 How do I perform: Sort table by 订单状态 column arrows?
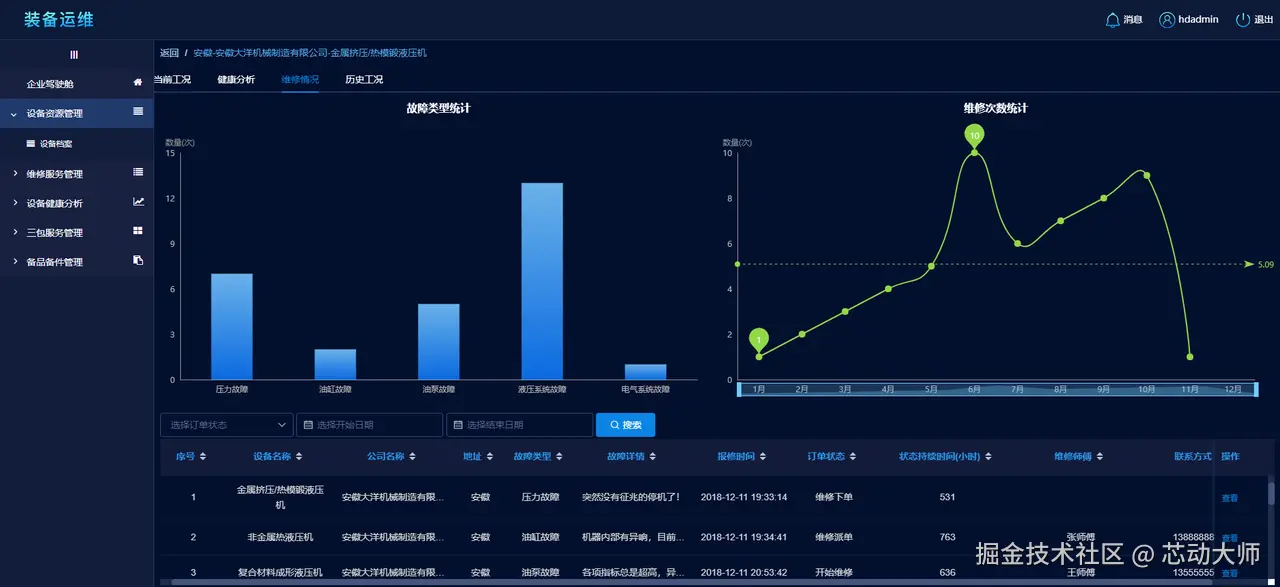point(855,457)
